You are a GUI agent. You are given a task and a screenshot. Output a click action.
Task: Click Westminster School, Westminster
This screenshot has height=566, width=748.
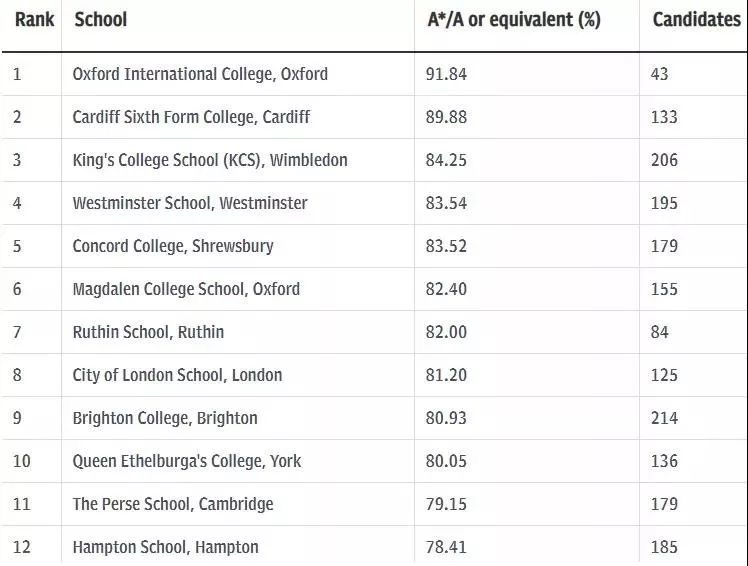coord(190,203)
